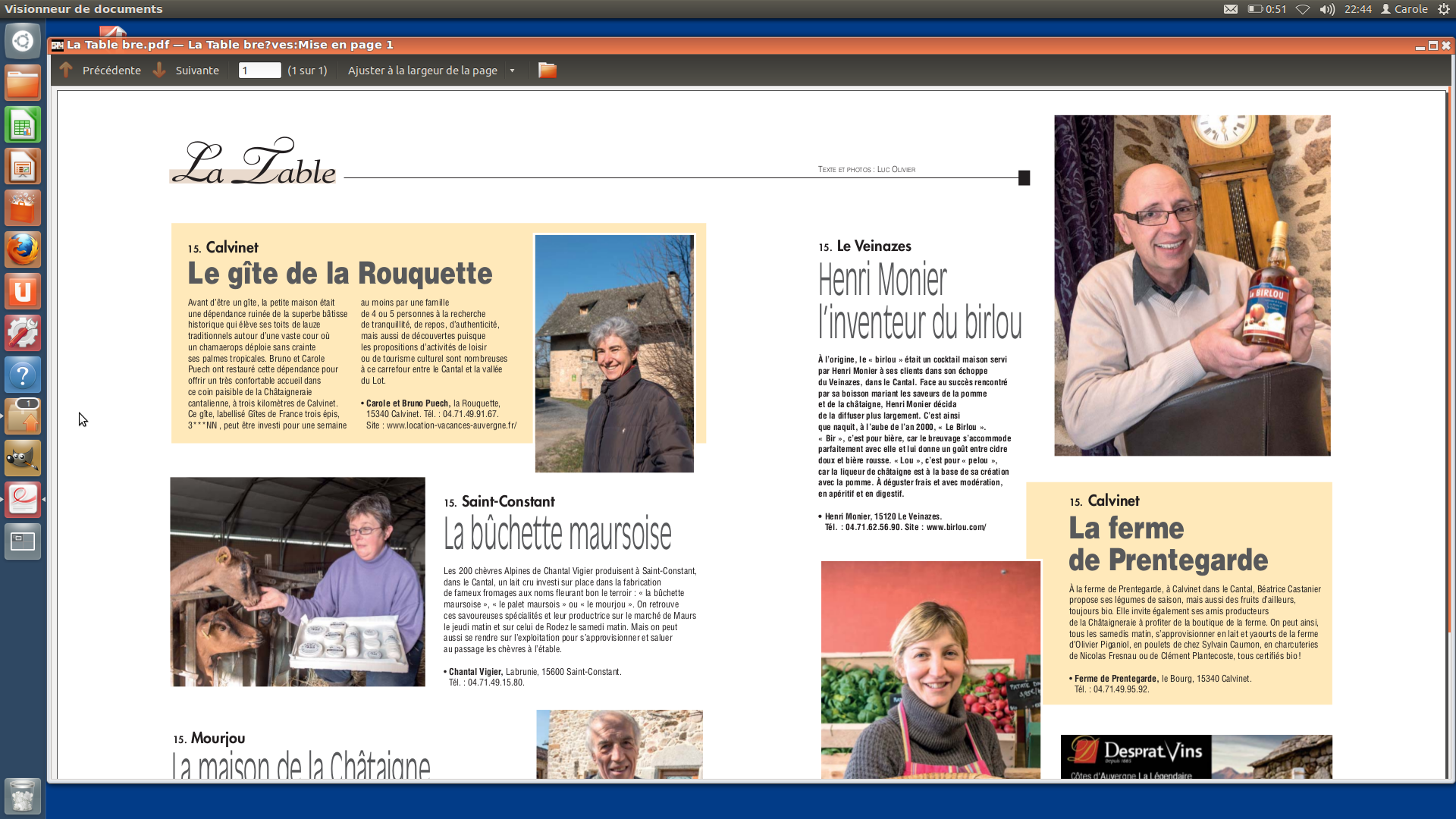Select document viewer launcher icon
The height and width of the screenshot is (819, 1456).
(x=23, y=500)
